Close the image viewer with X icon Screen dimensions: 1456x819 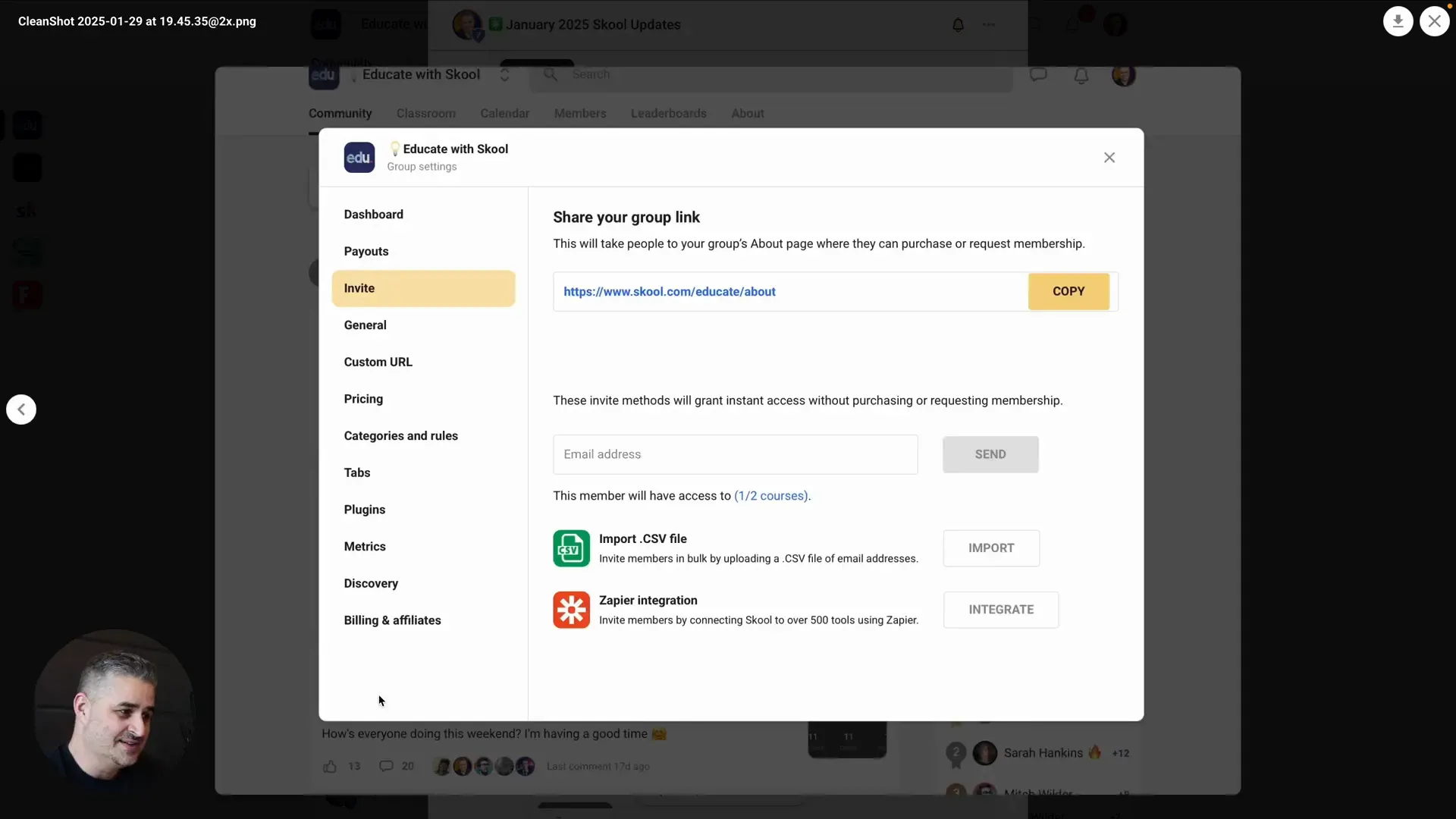[1434, 21]
